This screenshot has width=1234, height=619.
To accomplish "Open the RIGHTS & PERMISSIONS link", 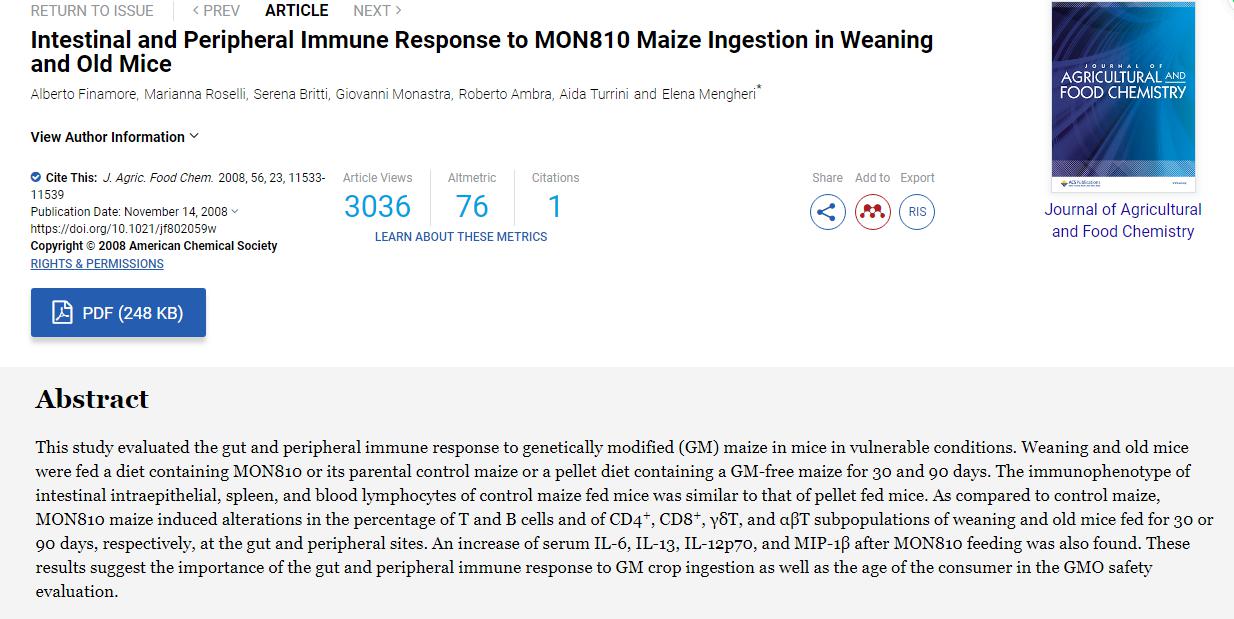I will (97, 264).
